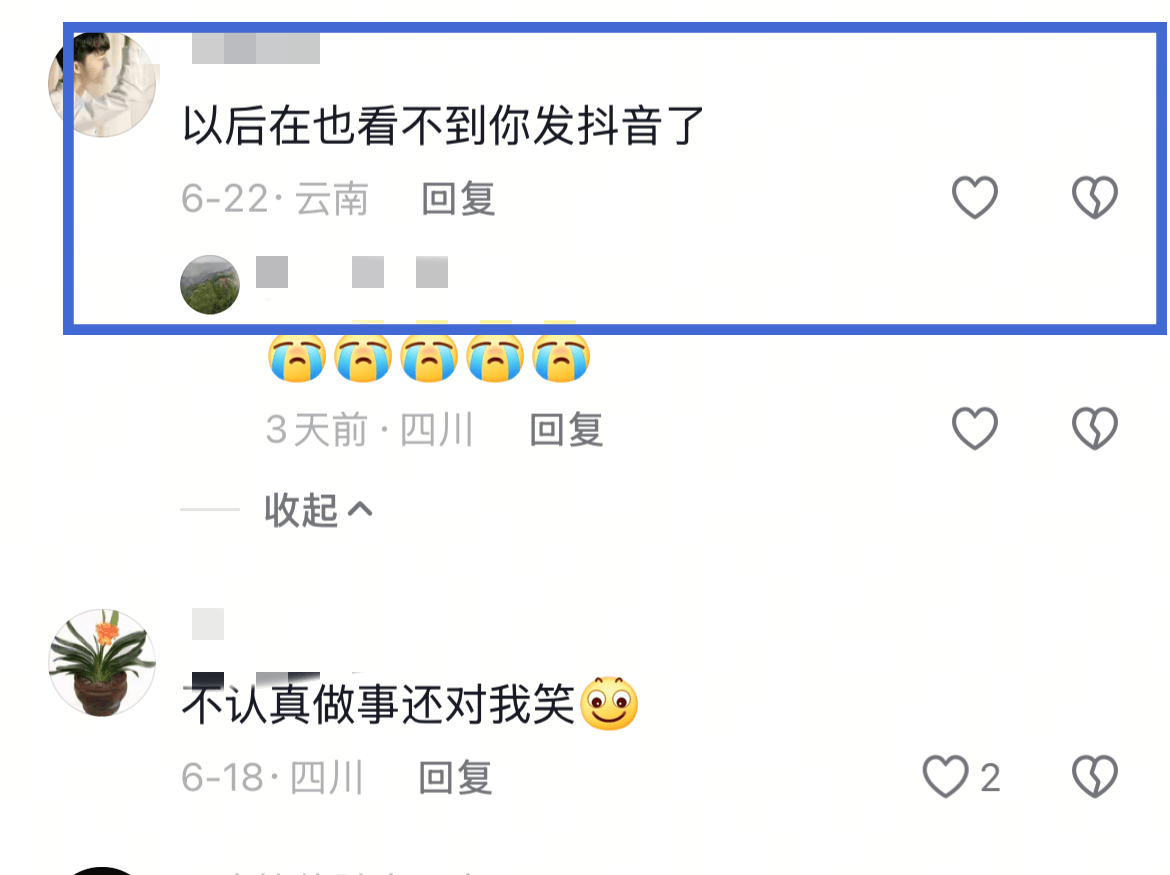Open the potted flower avatar profile
This screenshot has height=875, width=1170.
pyautogui.click(x=102, y=663)
